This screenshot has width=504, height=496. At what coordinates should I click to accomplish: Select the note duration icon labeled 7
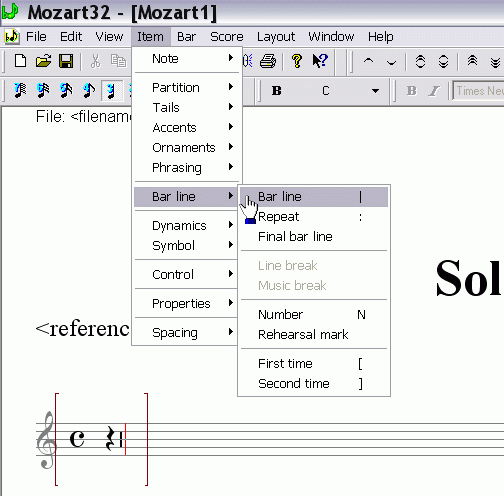[x=20, y=90]
